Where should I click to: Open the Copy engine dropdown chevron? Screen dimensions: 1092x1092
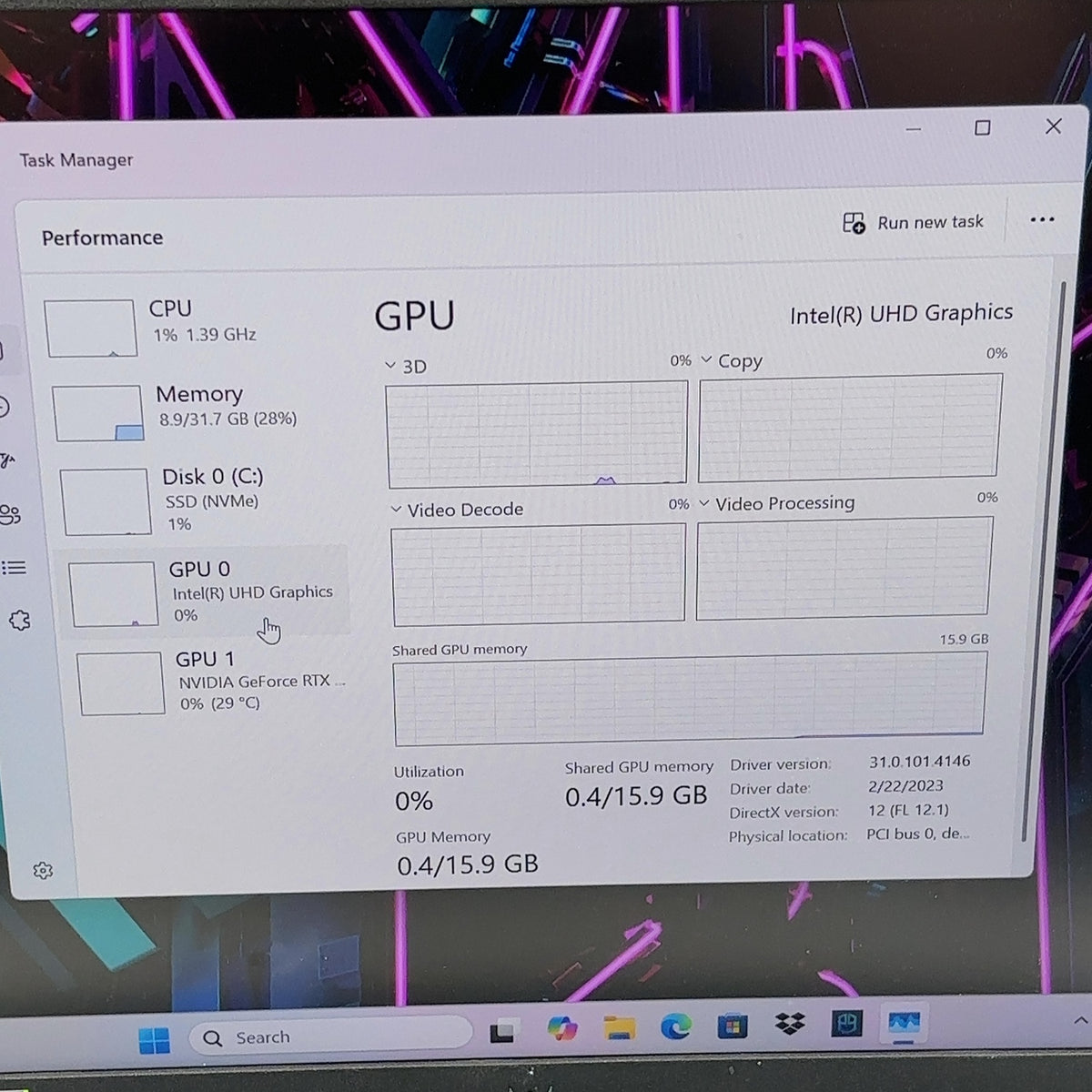tap(706, 360)
